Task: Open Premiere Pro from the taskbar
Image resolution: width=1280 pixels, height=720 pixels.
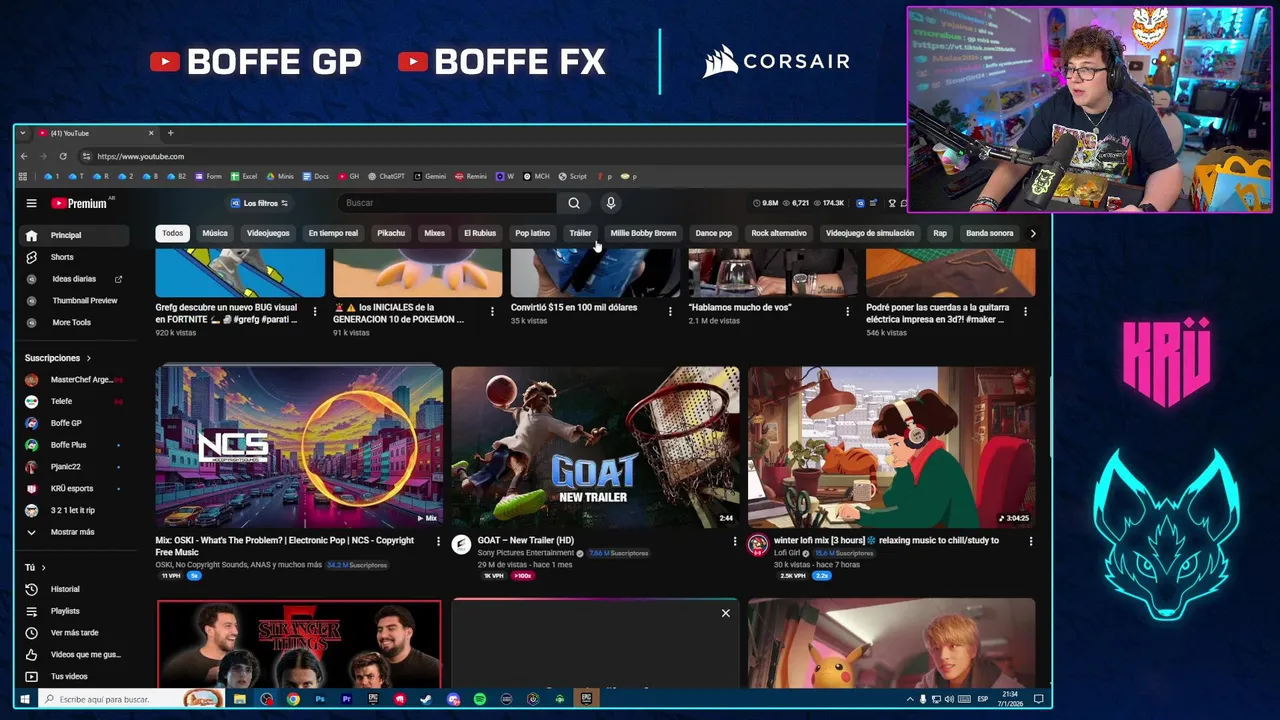Action: 347,699
